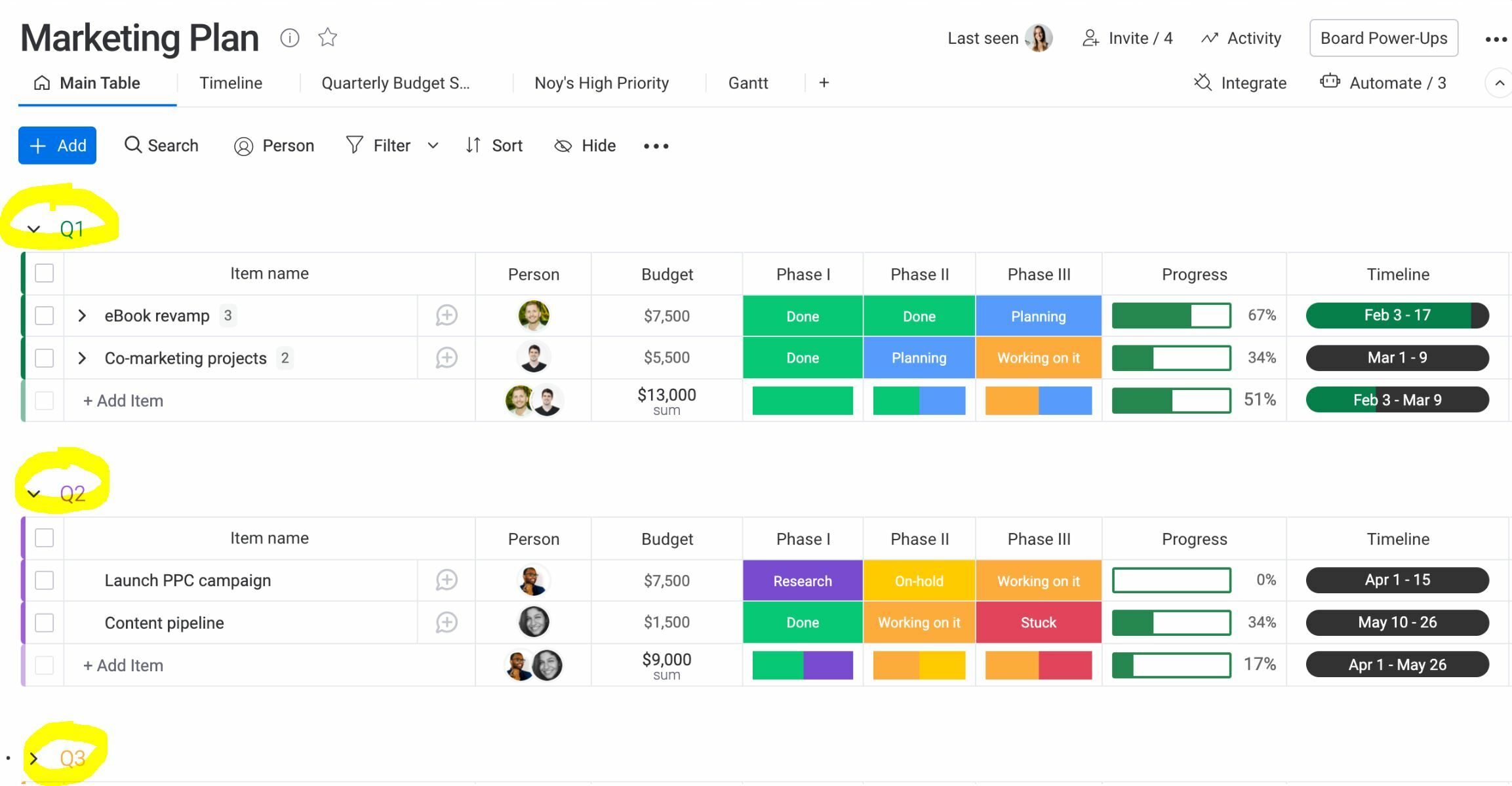Click the plus icon to add a view
The height and width of the screenshot is (786, 1512).
point(824,83)
